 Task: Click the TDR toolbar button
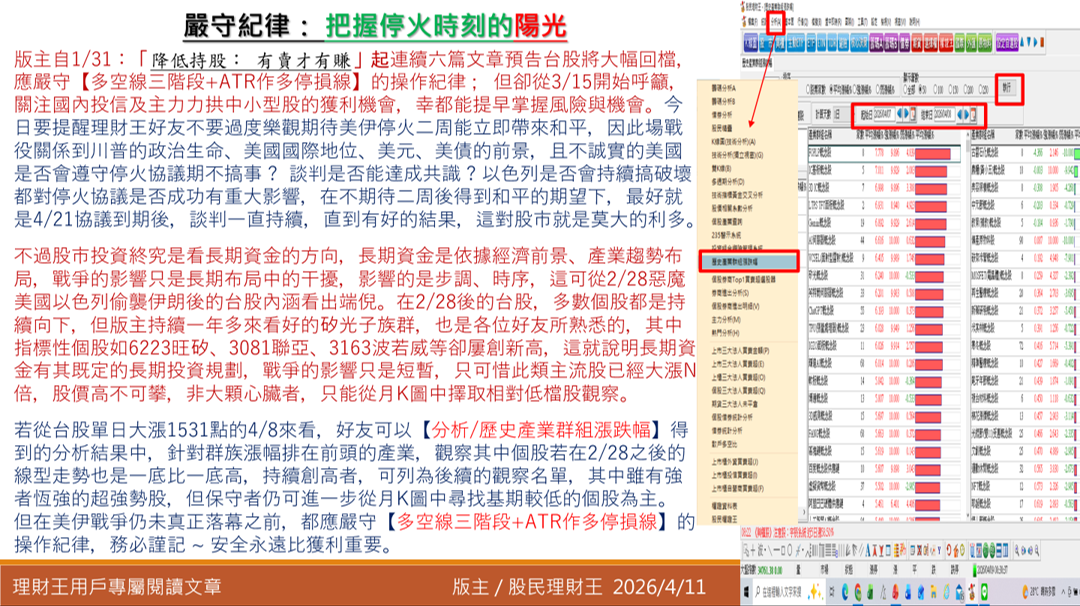tap(832, 43)
